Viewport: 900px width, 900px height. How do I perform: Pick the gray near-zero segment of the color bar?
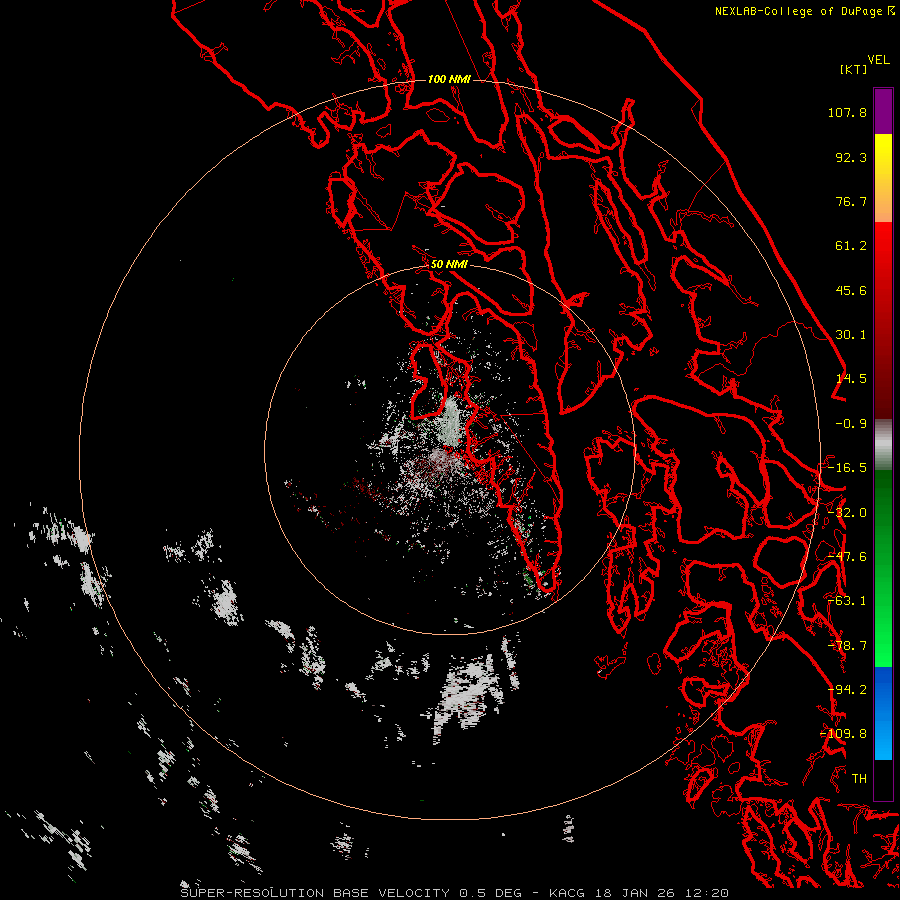883,445
